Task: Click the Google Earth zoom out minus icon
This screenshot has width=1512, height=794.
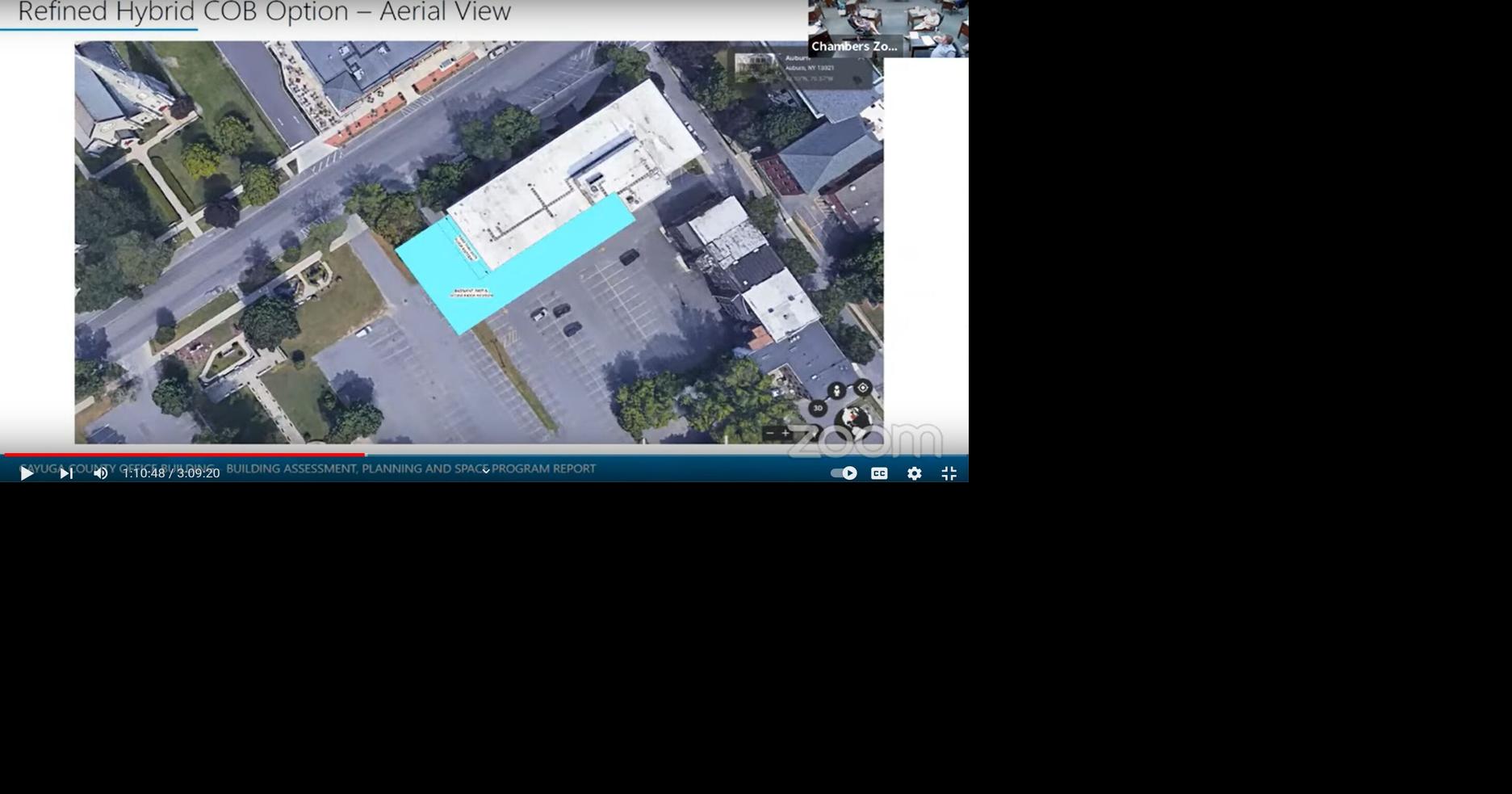Action: click(770, 433)
